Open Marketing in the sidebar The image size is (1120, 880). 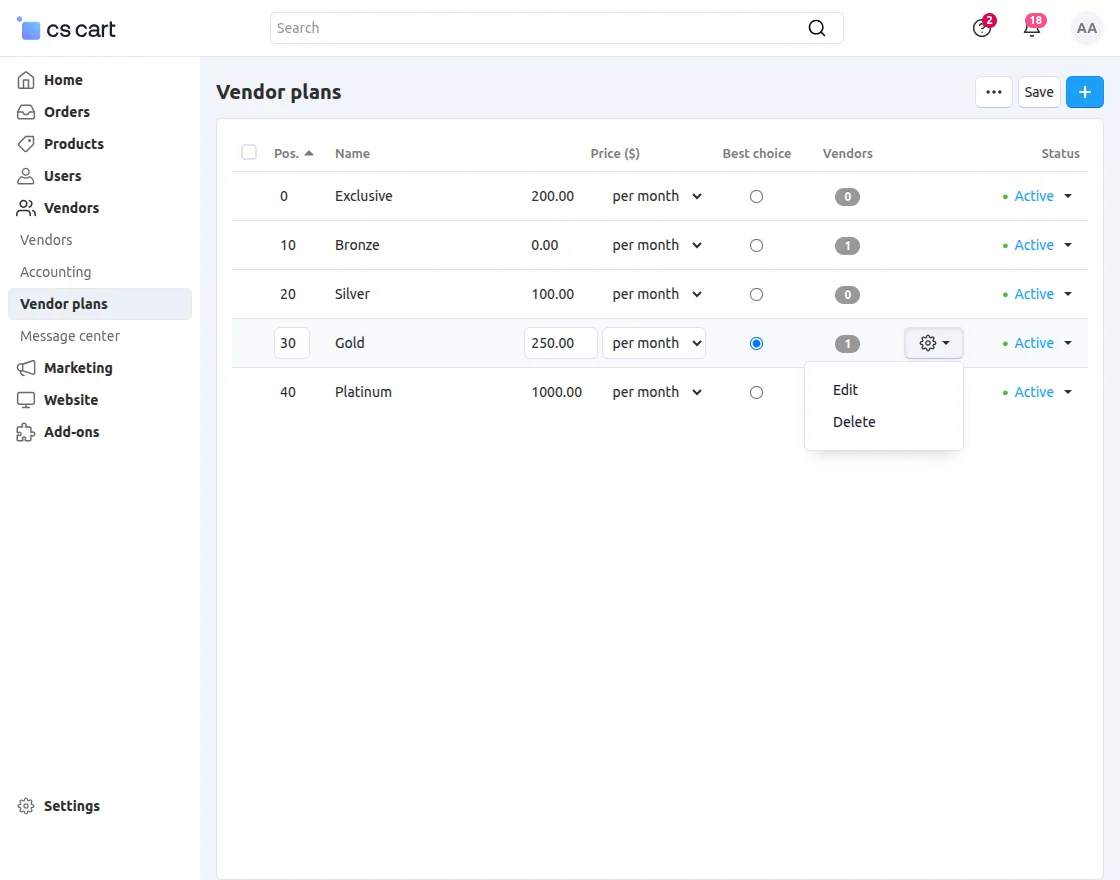(78, 368)
